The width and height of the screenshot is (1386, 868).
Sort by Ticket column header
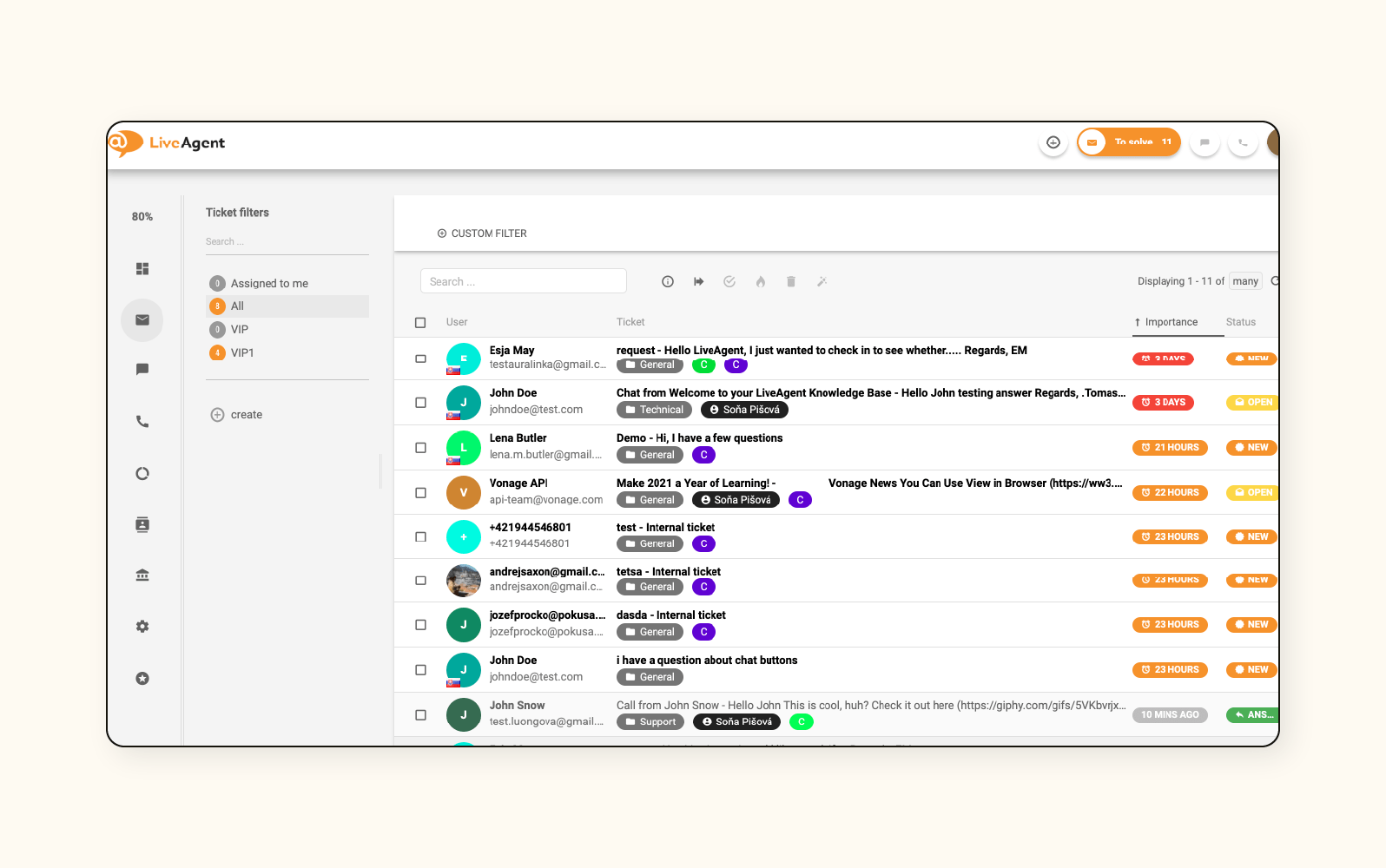630,322
